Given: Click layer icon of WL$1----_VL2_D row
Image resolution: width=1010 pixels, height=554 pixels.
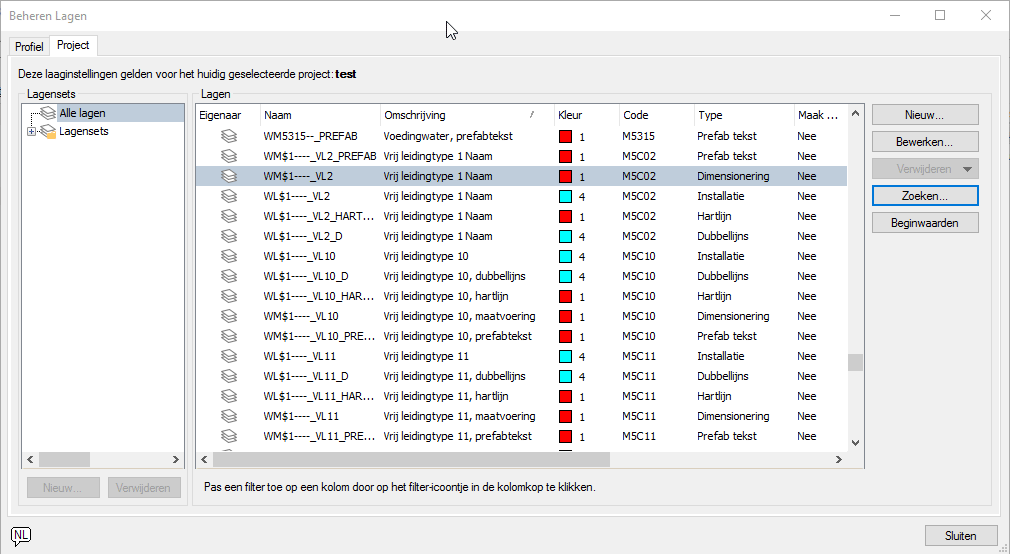Looking at the screenshot, I should (x=229, y=236).
